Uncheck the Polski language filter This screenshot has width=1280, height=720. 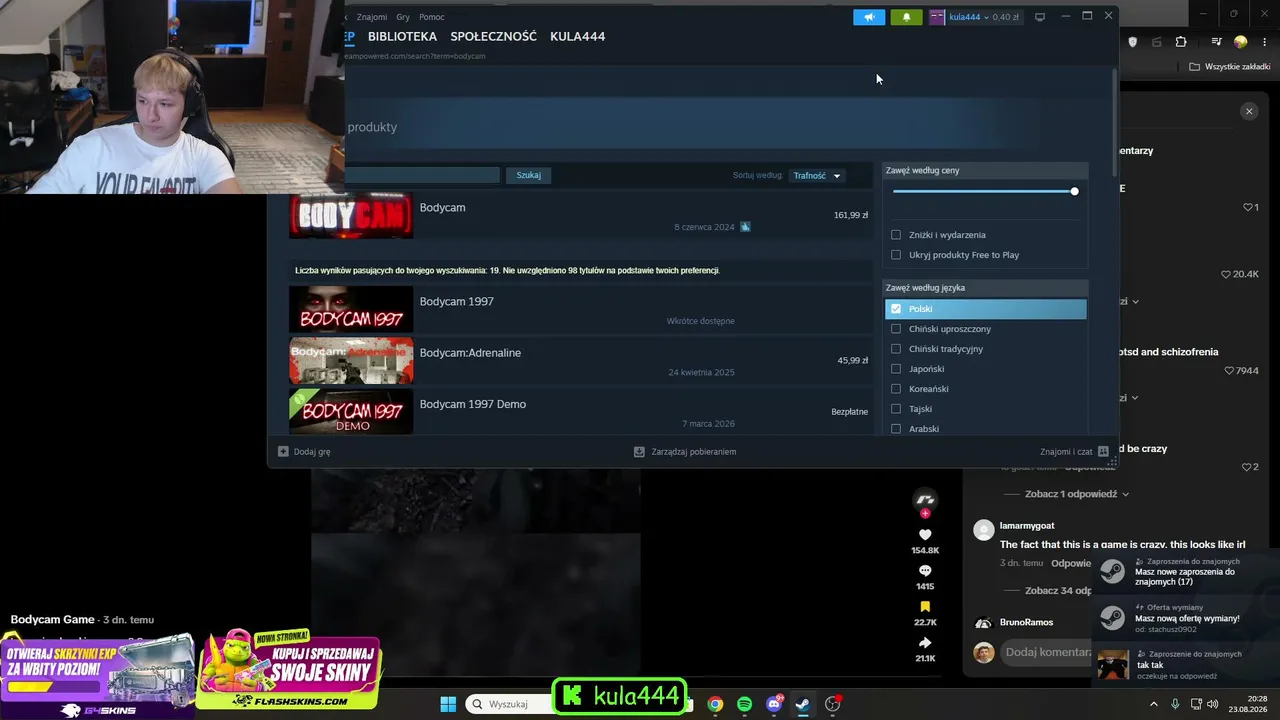tap(896, 309)
